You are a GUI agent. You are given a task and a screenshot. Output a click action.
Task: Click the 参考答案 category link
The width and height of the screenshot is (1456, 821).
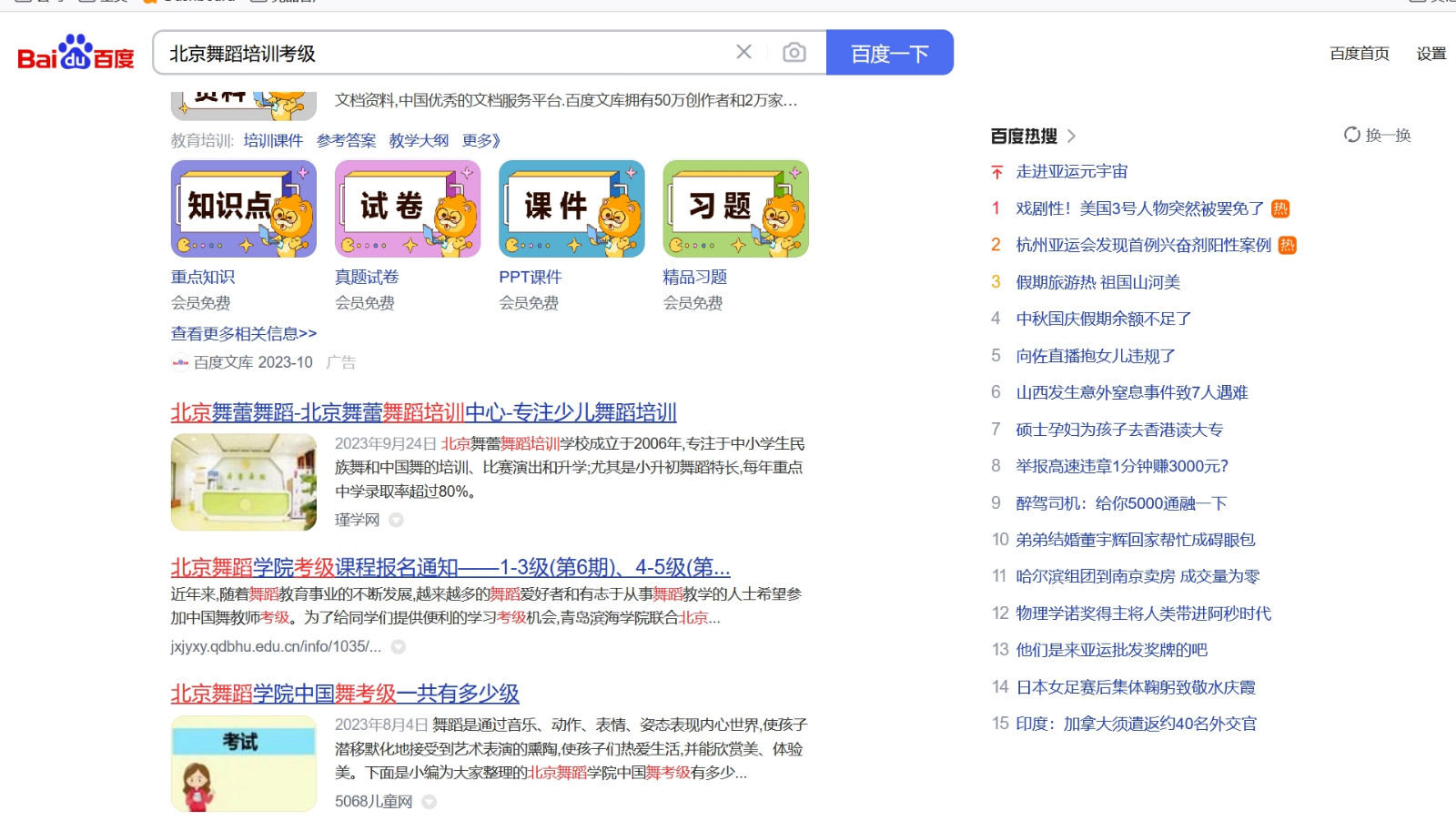pyautogui.click(x=346, y=140)
